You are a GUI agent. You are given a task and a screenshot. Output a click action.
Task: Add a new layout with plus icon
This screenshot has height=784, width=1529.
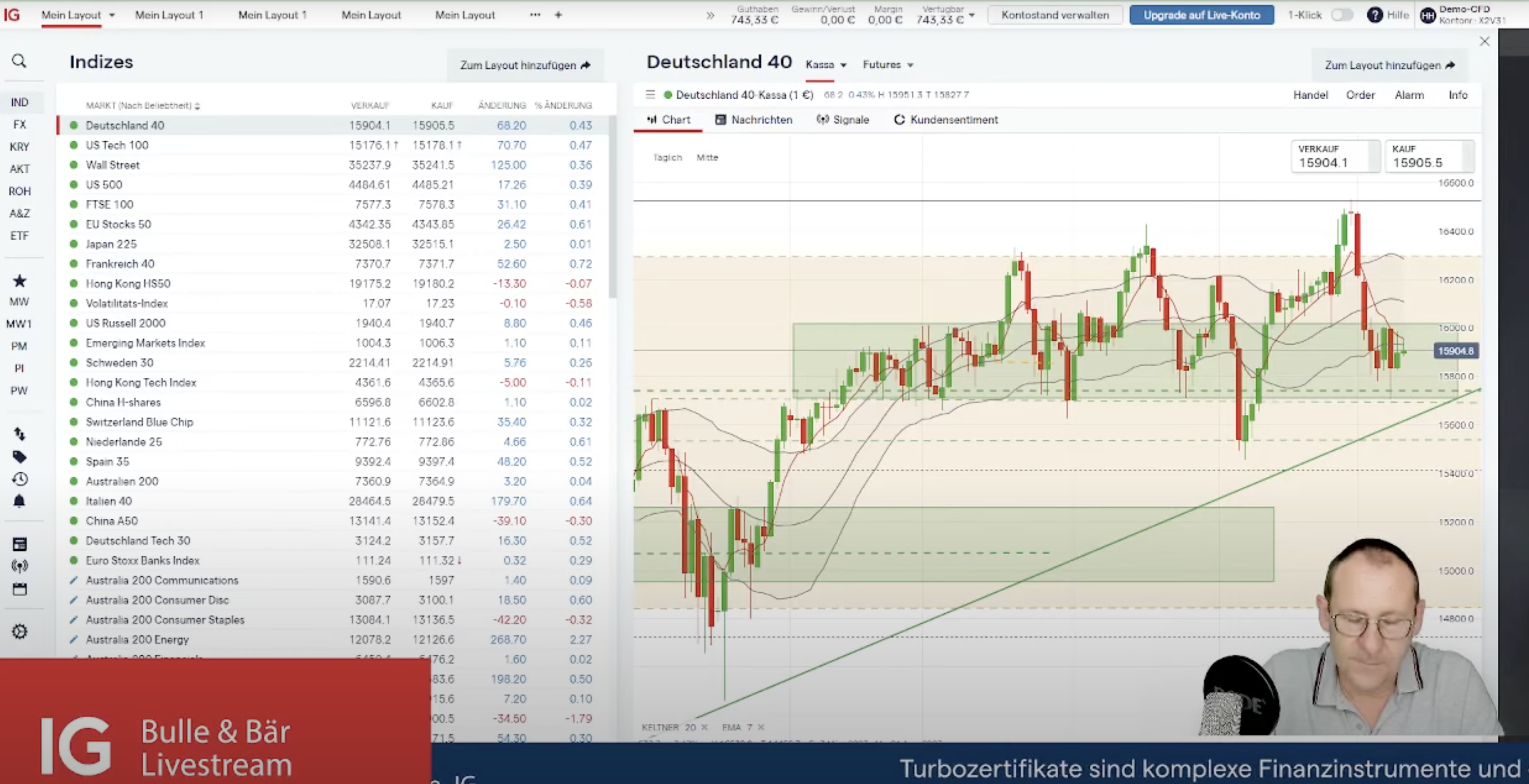point(558,15)
